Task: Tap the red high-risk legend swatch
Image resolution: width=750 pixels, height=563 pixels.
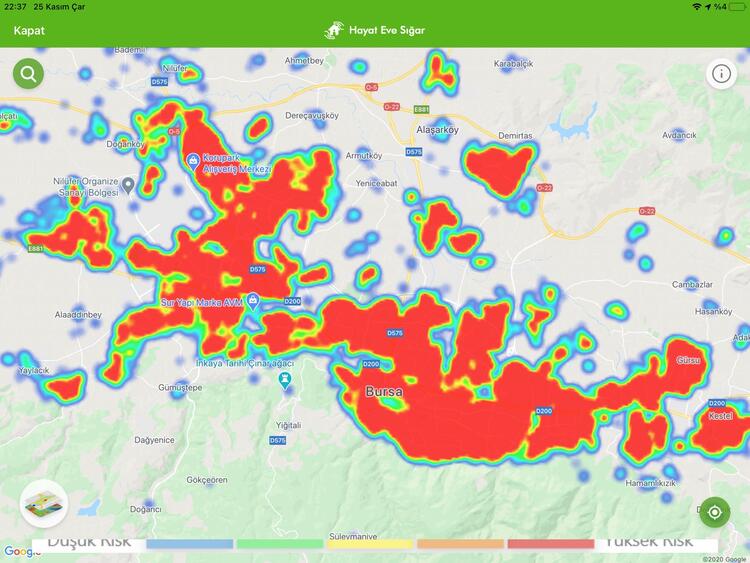Action: coord(550,544)
